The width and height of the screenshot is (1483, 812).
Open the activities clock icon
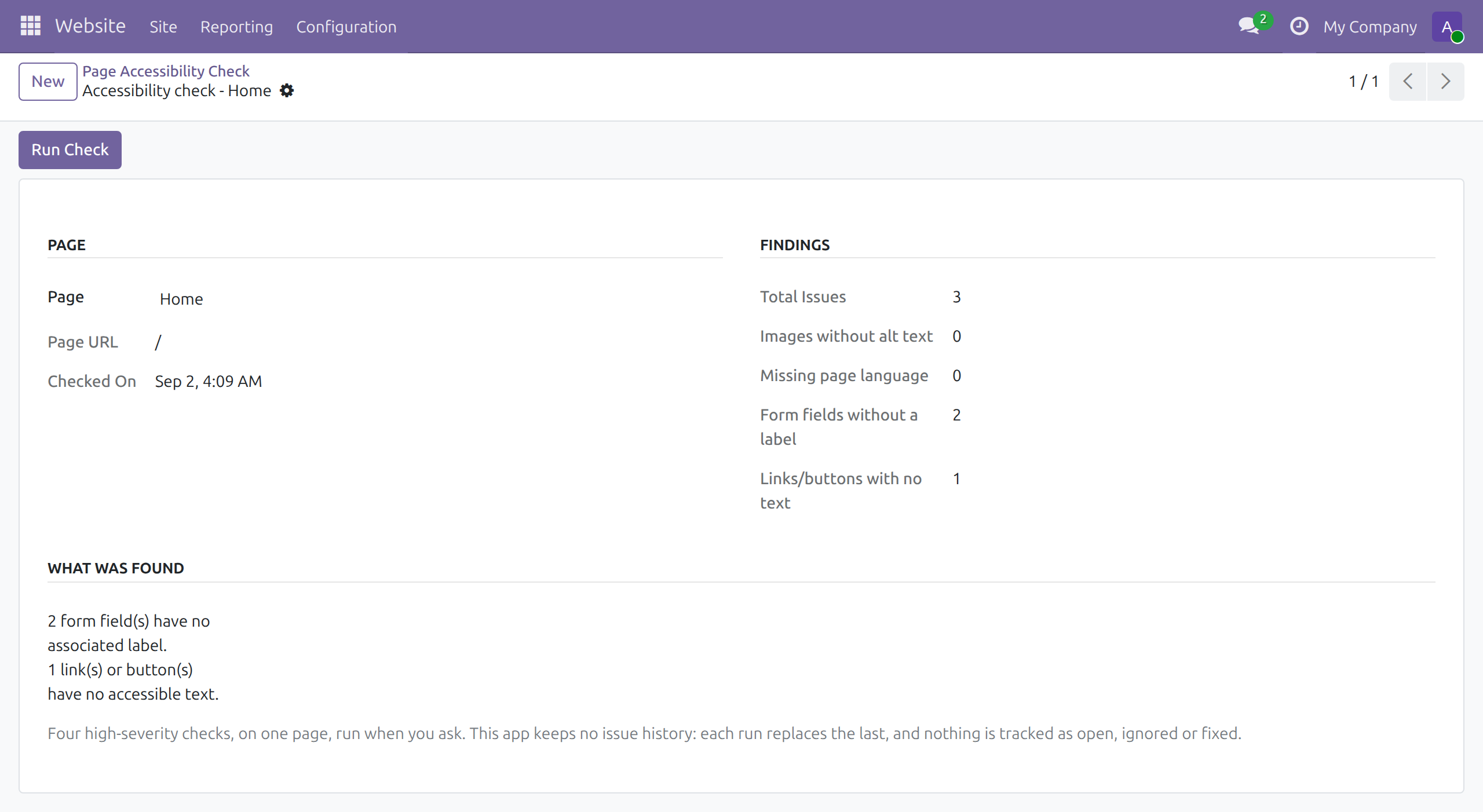coord(1299,26)
